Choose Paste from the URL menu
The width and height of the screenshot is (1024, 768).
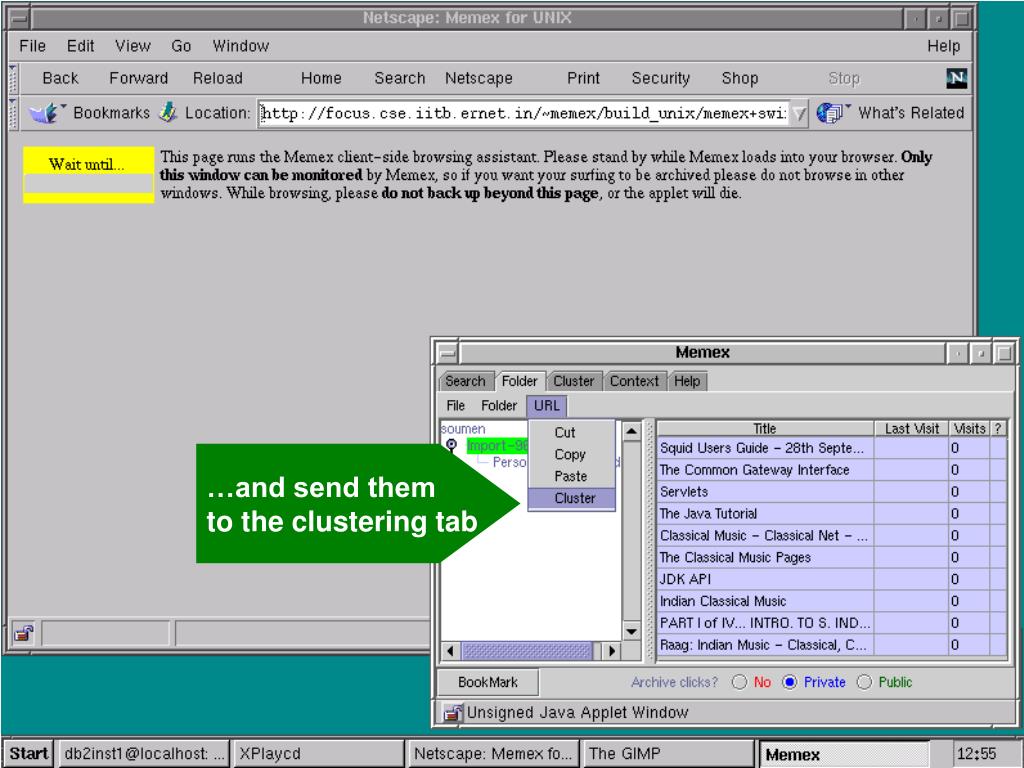571,476
